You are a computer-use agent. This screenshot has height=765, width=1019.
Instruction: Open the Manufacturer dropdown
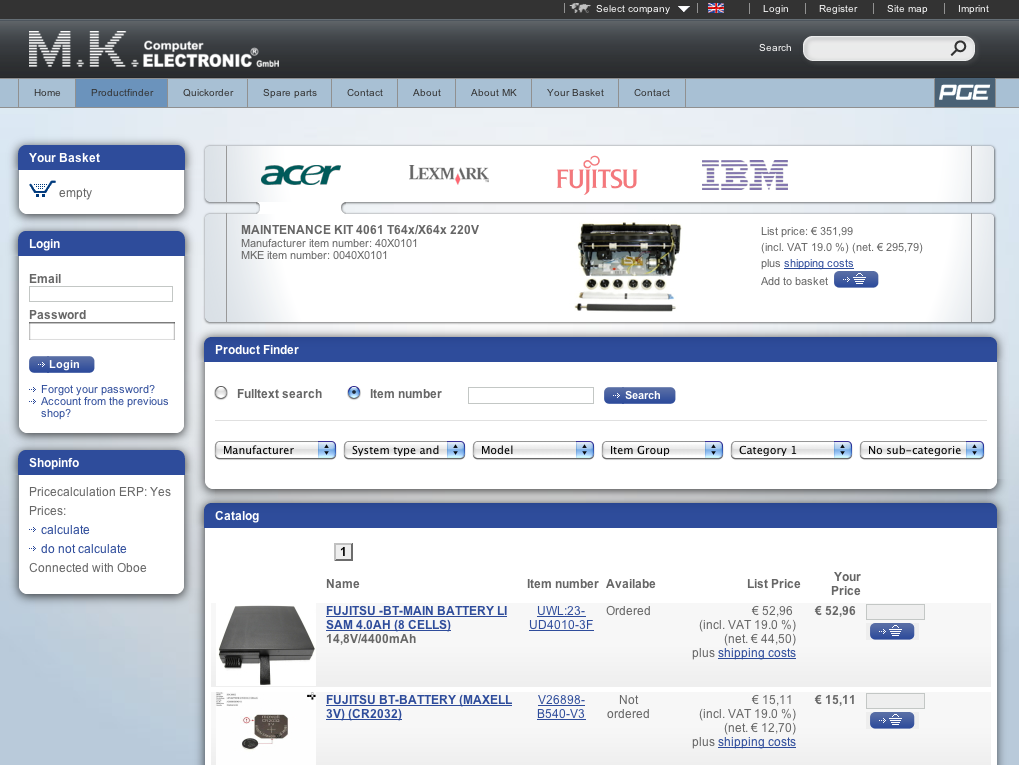tap(275, 450)
